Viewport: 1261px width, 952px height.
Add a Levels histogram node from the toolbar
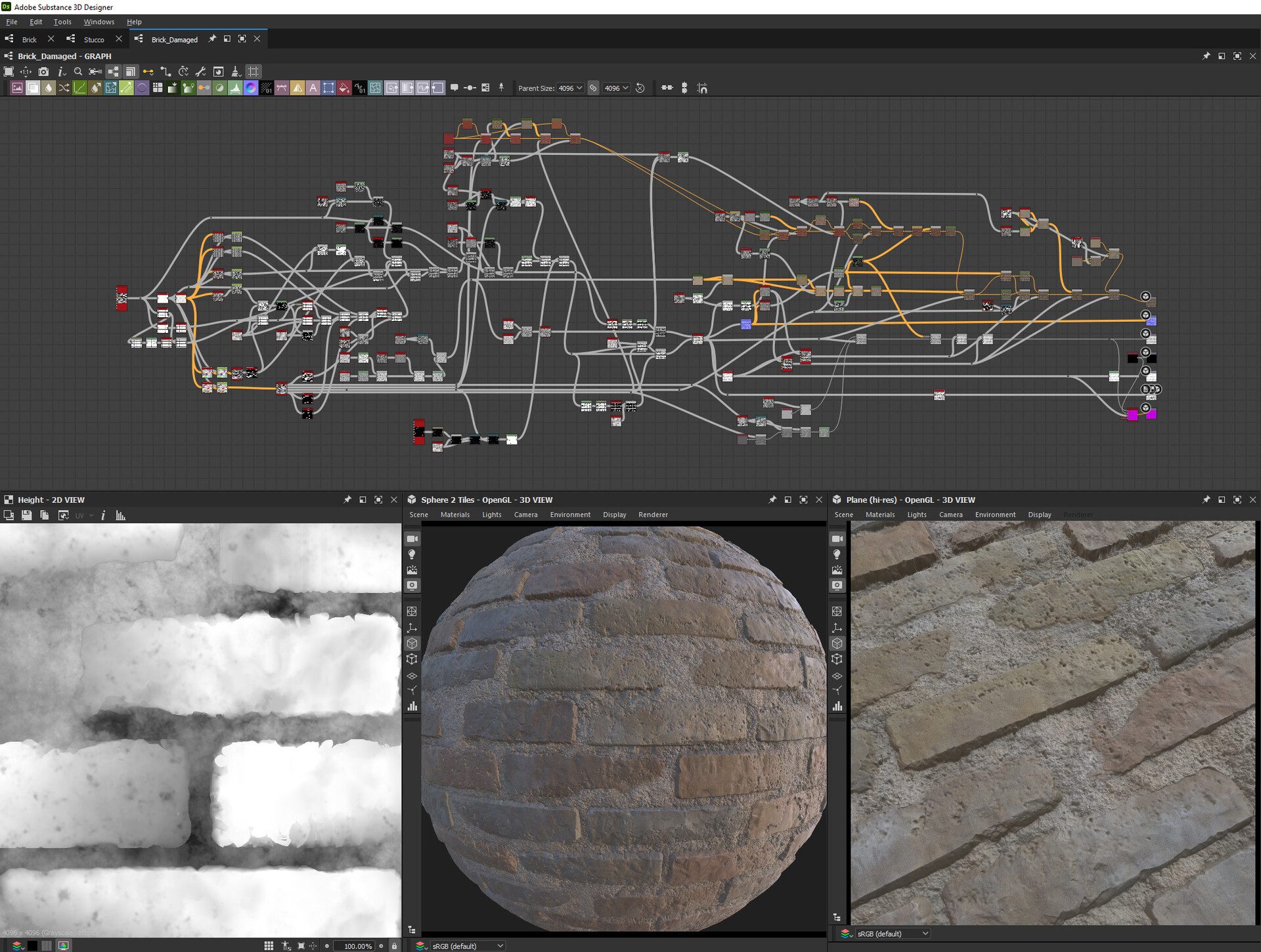(235, 88)
